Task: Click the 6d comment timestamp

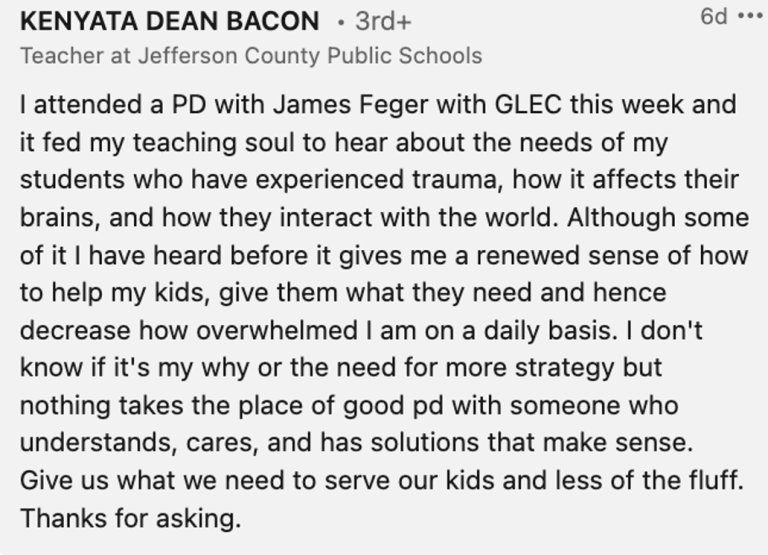Action: click(714, 17)
